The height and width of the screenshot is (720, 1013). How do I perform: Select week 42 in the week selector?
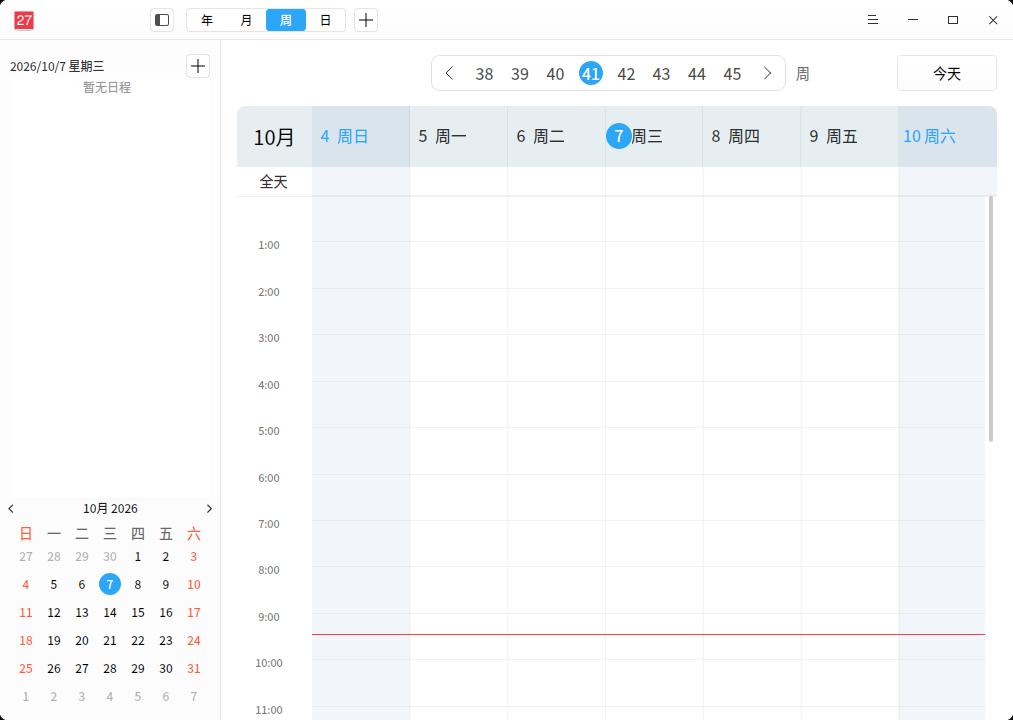626,74
